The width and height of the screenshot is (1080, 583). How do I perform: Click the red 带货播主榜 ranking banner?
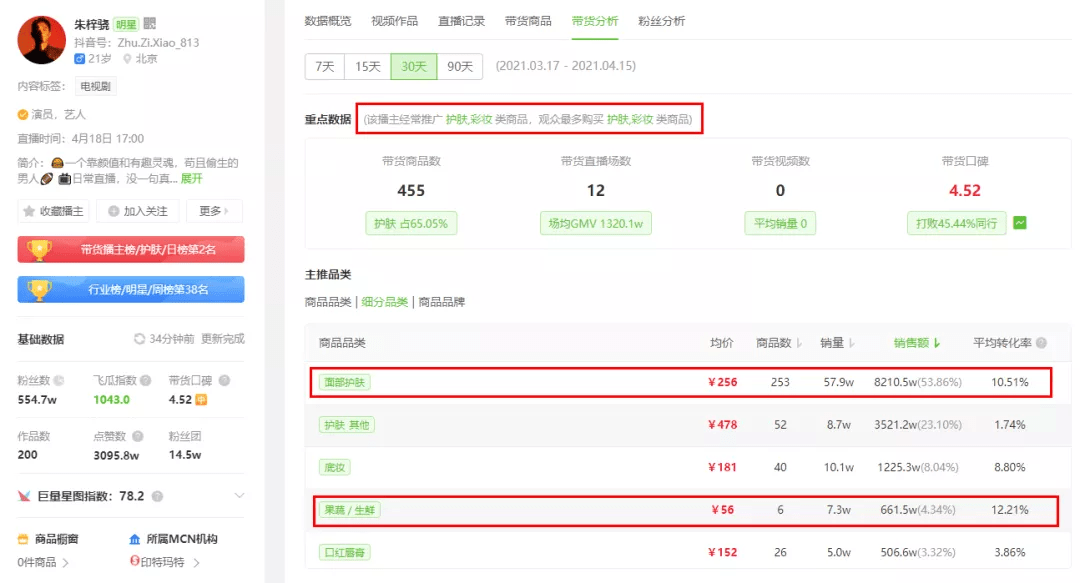point(131,249)
